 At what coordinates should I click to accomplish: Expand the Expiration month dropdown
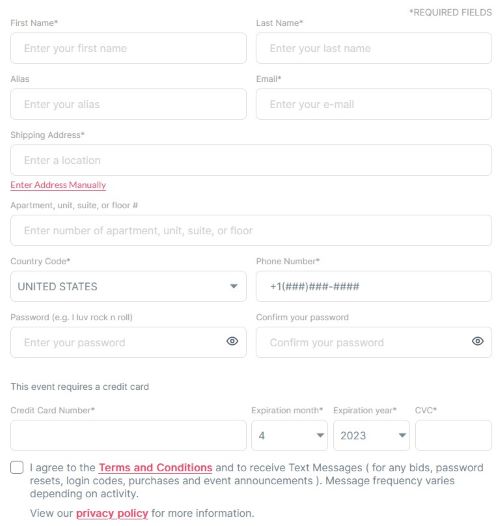click(289, 435)
